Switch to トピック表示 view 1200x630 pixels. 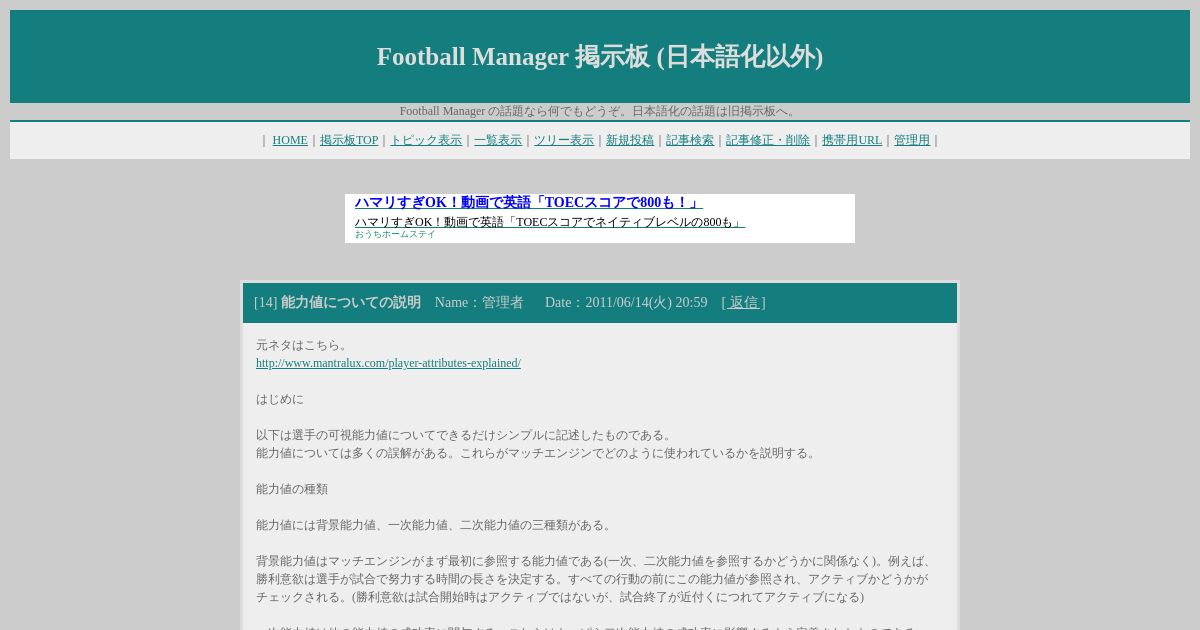point(426,141)
